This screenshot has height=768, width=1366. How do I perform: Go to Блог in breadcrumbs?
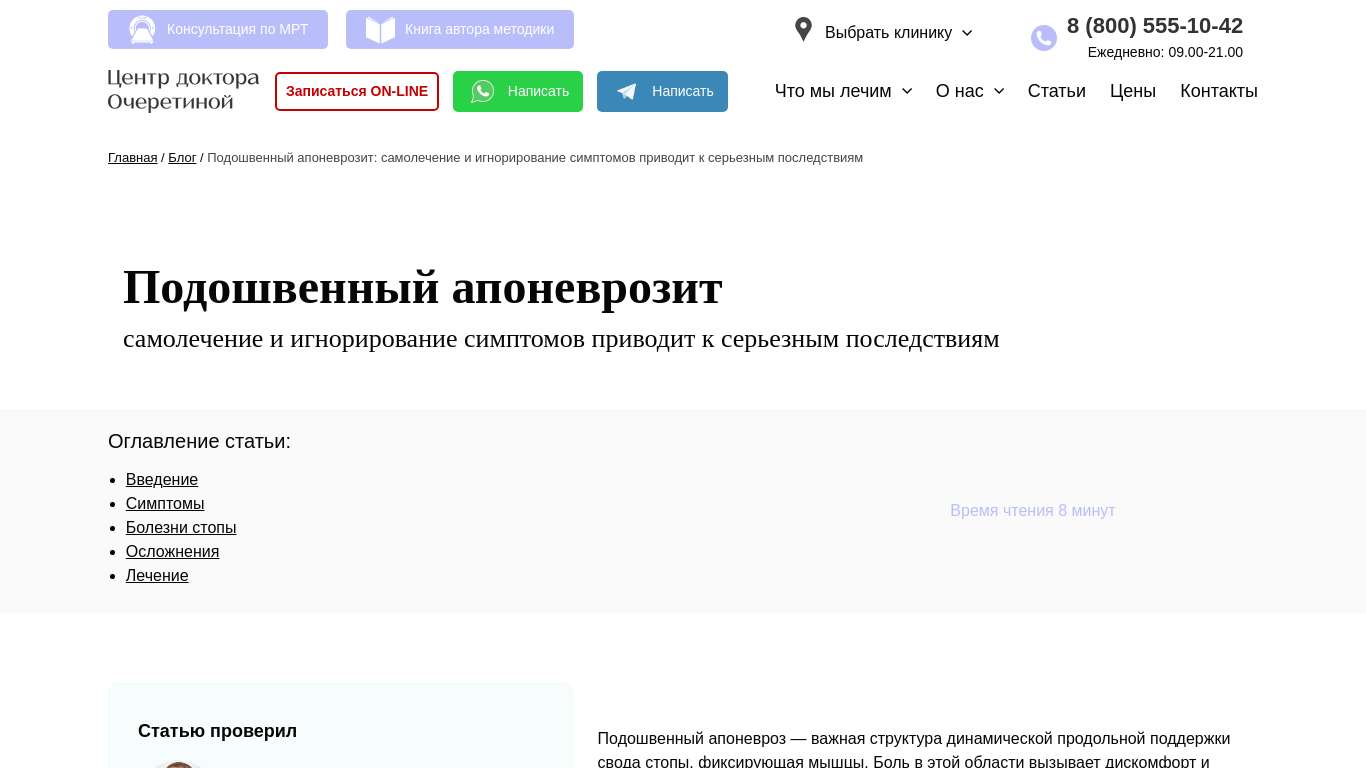[182, 158]
